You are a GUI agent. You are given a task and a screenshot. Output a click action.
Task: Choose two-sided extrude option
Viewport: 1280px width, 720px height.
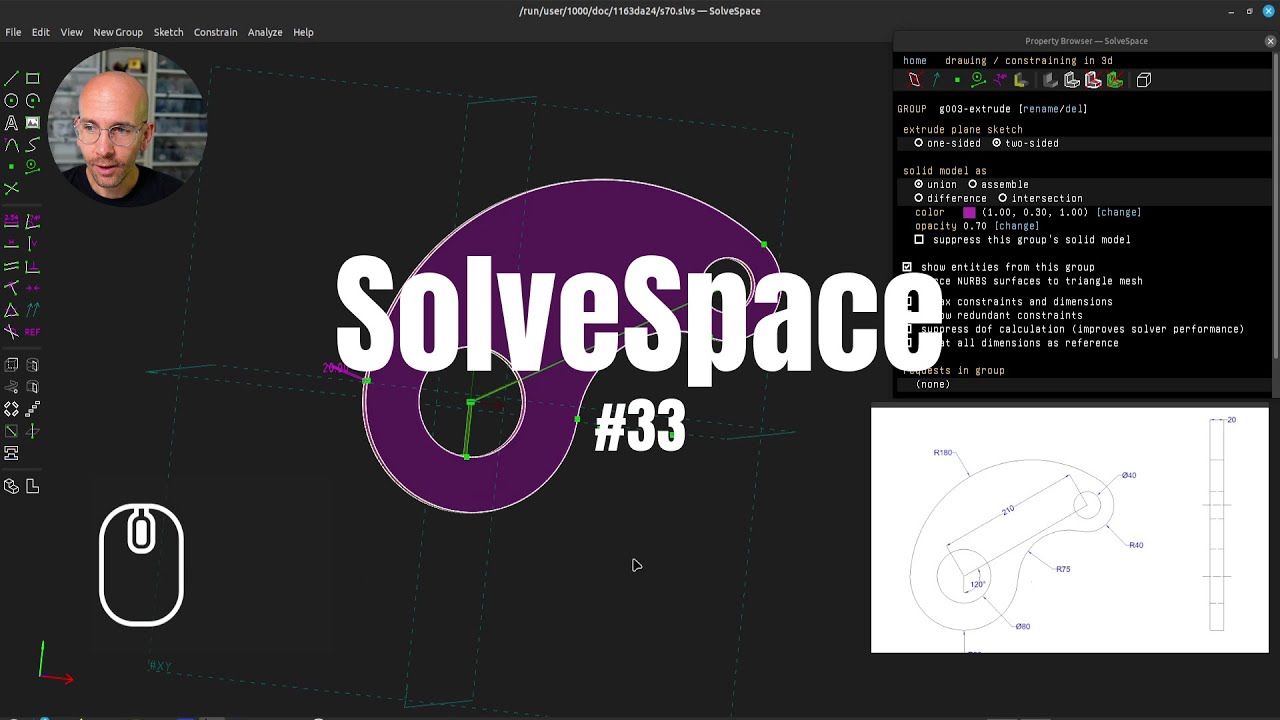coord(1025,143)
